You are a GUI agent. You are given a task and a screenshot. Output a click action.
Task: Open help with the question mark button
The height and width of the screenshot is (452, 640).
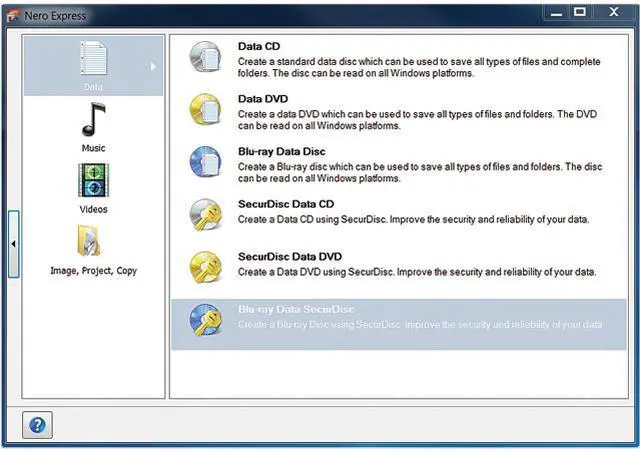click(37, 425)
